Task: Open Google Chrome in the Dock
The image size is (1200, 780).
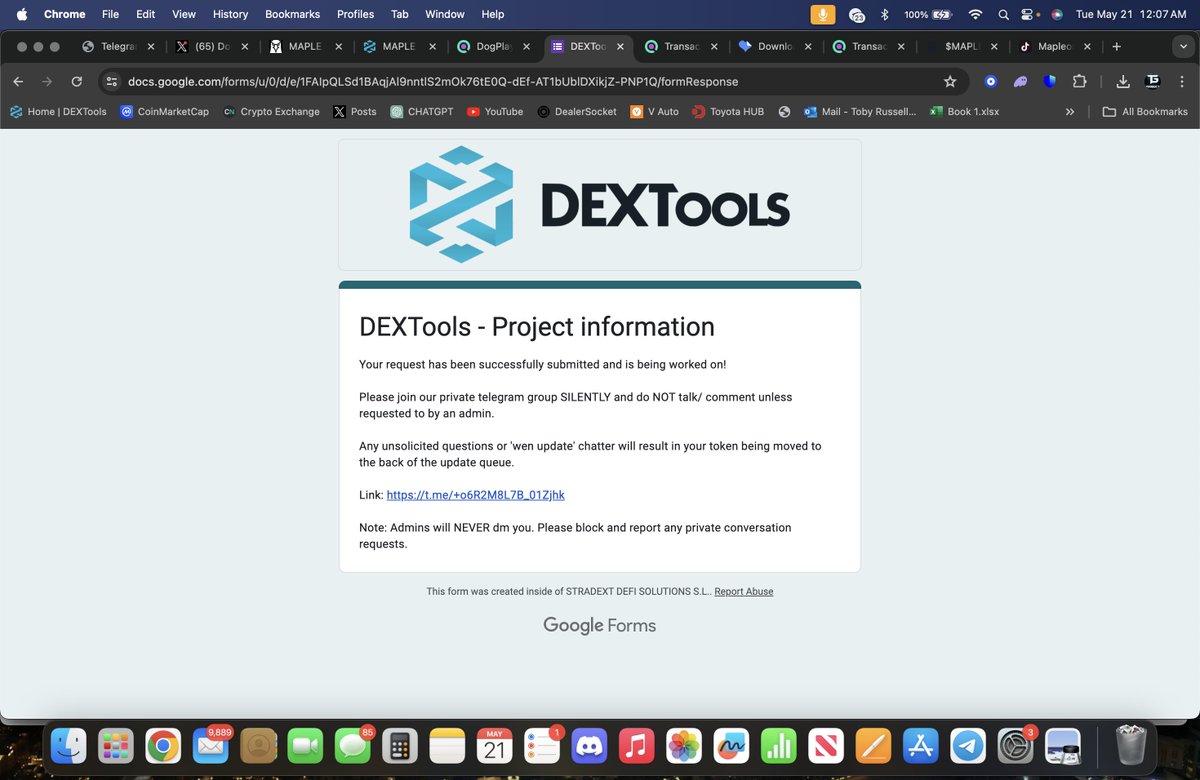Action: (163, 746)
